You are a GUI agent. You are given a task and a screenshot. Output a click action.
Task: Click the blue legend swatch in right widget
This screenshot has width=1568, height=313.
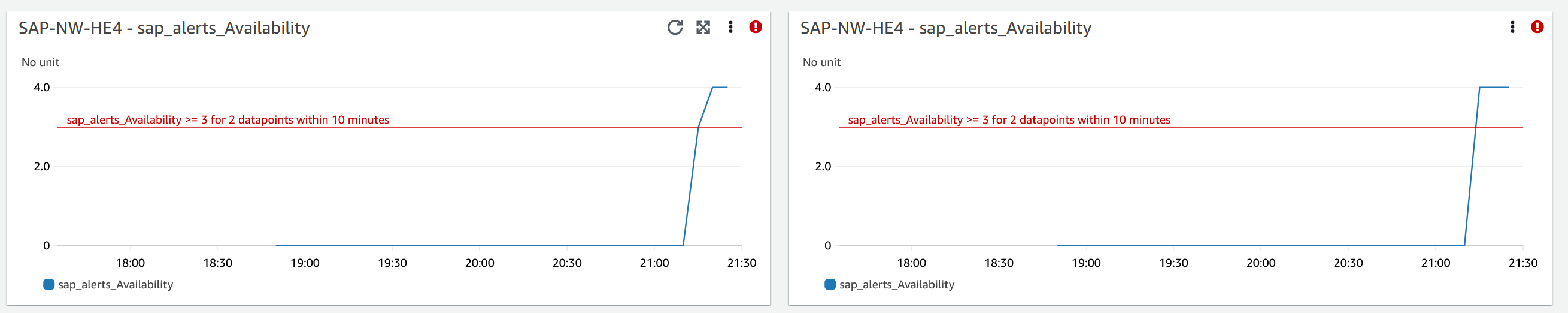point(830,284)
